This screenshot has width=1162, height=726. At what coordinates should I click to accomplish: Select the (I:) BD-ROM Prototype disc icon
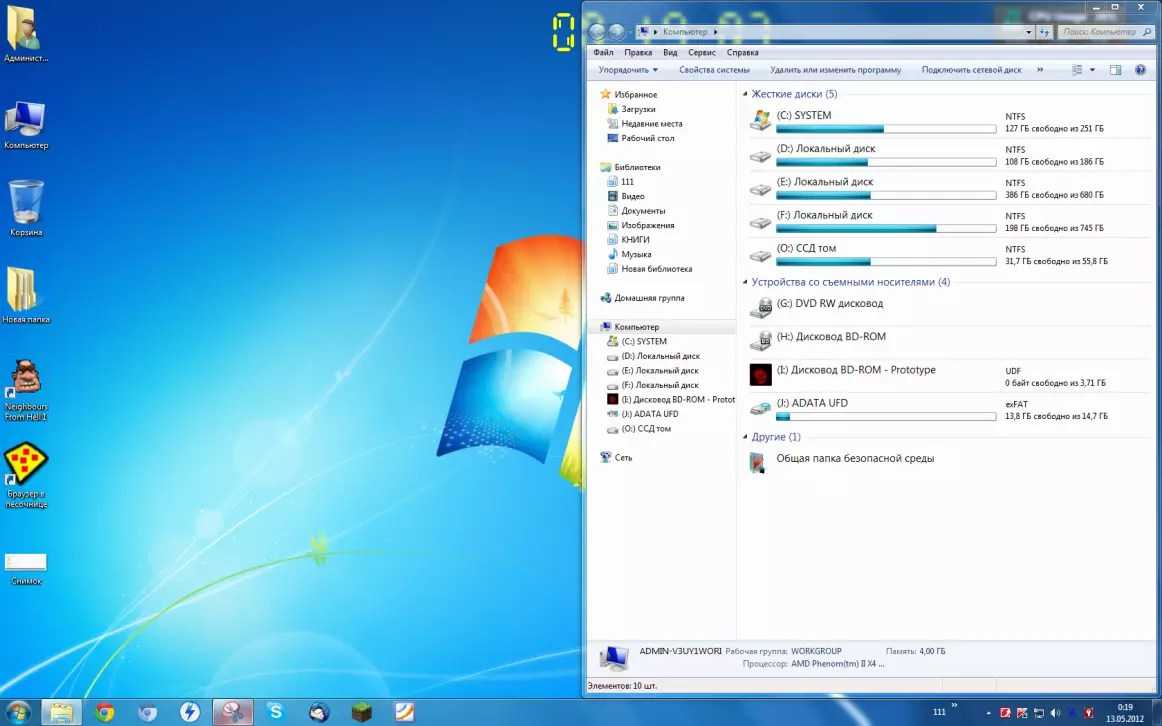[761, 375]
